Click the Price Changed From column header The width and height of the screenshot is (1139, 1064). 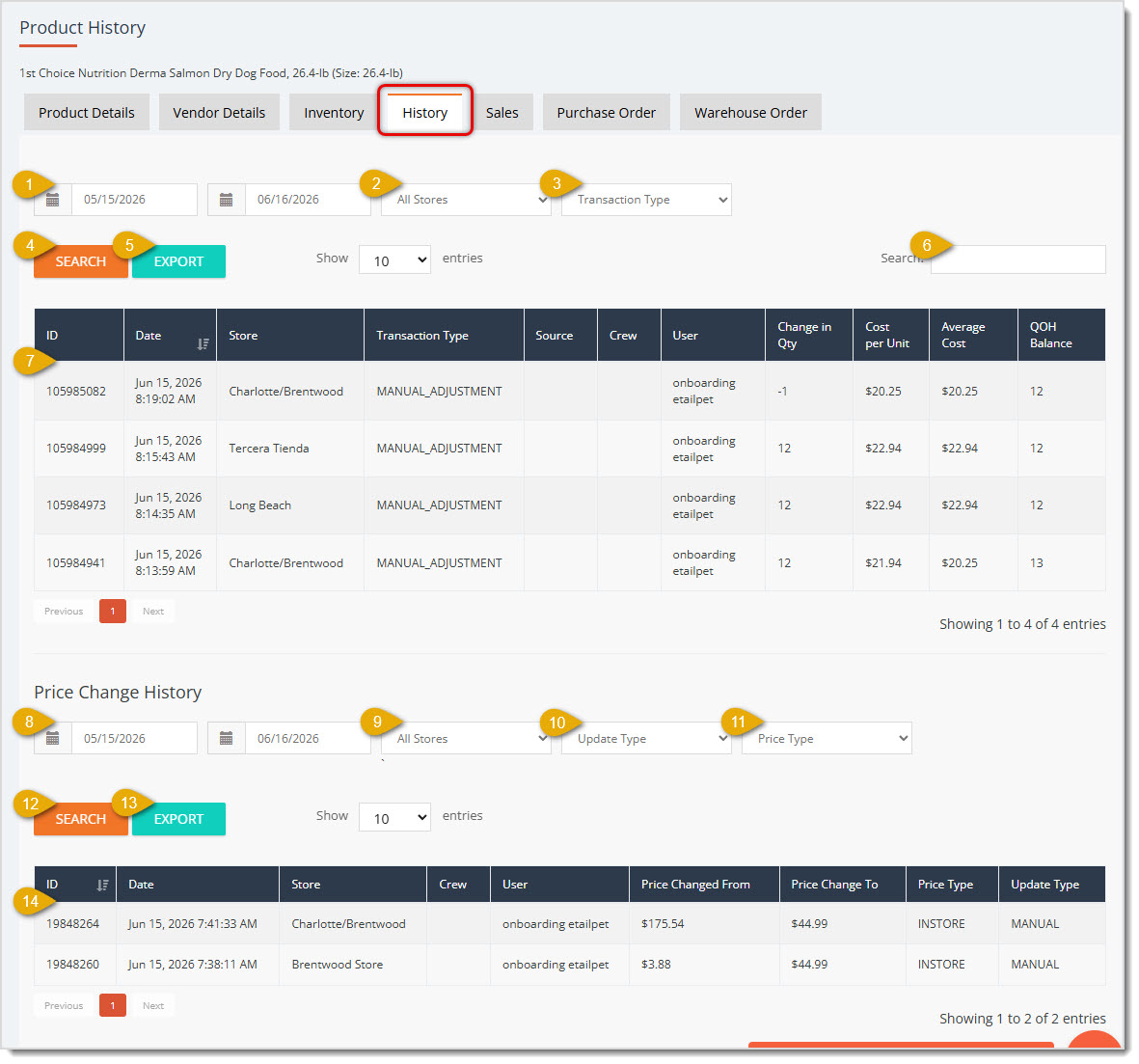(704, 885)
